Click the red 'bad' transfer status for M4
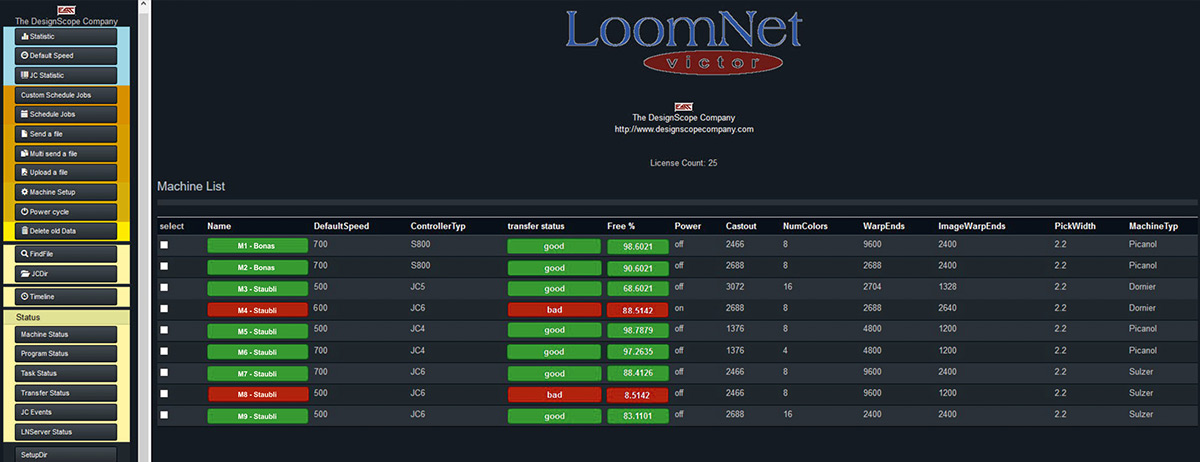 click(x=554, y=310)
